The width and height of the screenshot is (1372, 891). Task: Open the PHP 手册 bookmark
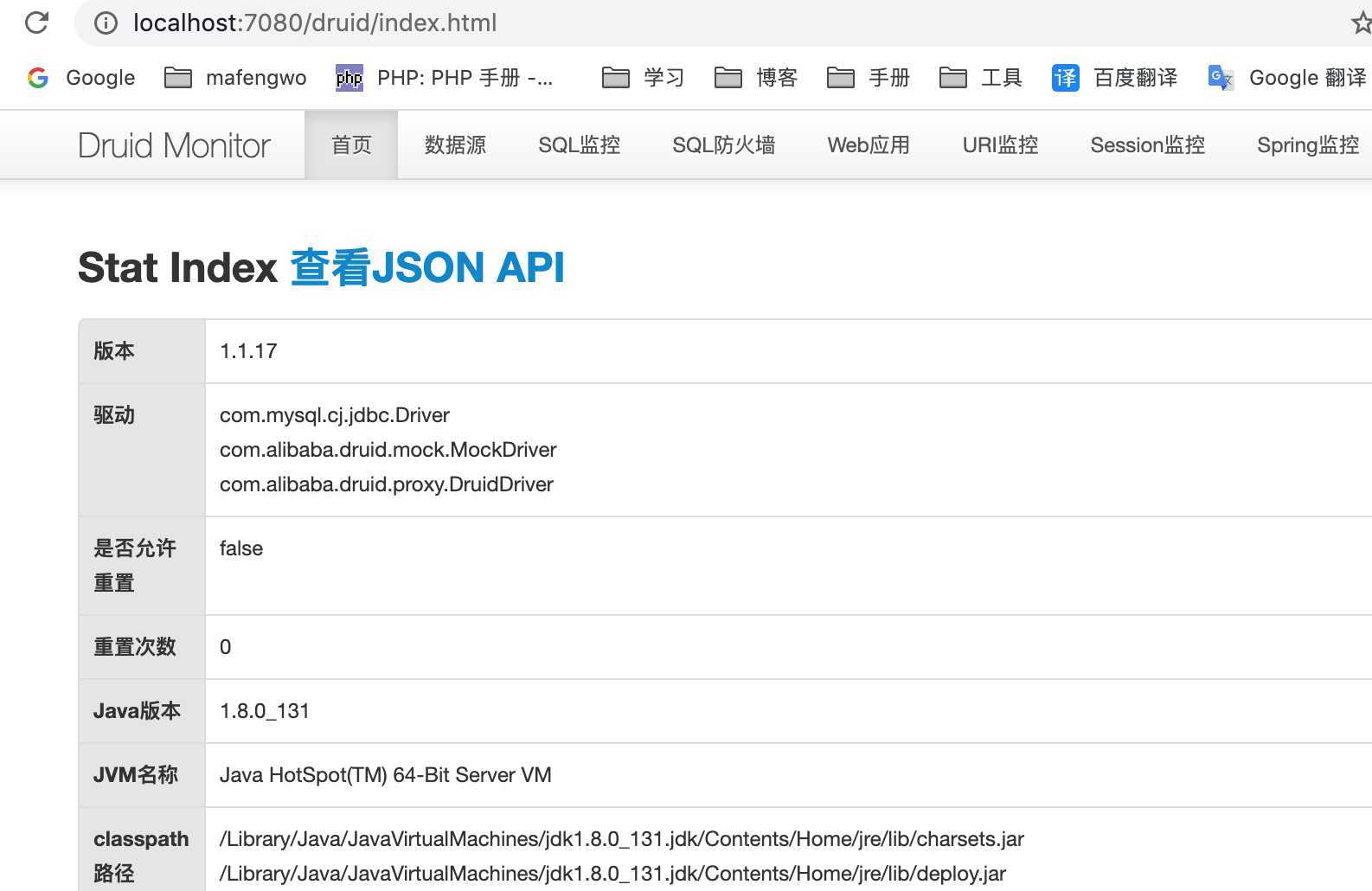point(445,78)
